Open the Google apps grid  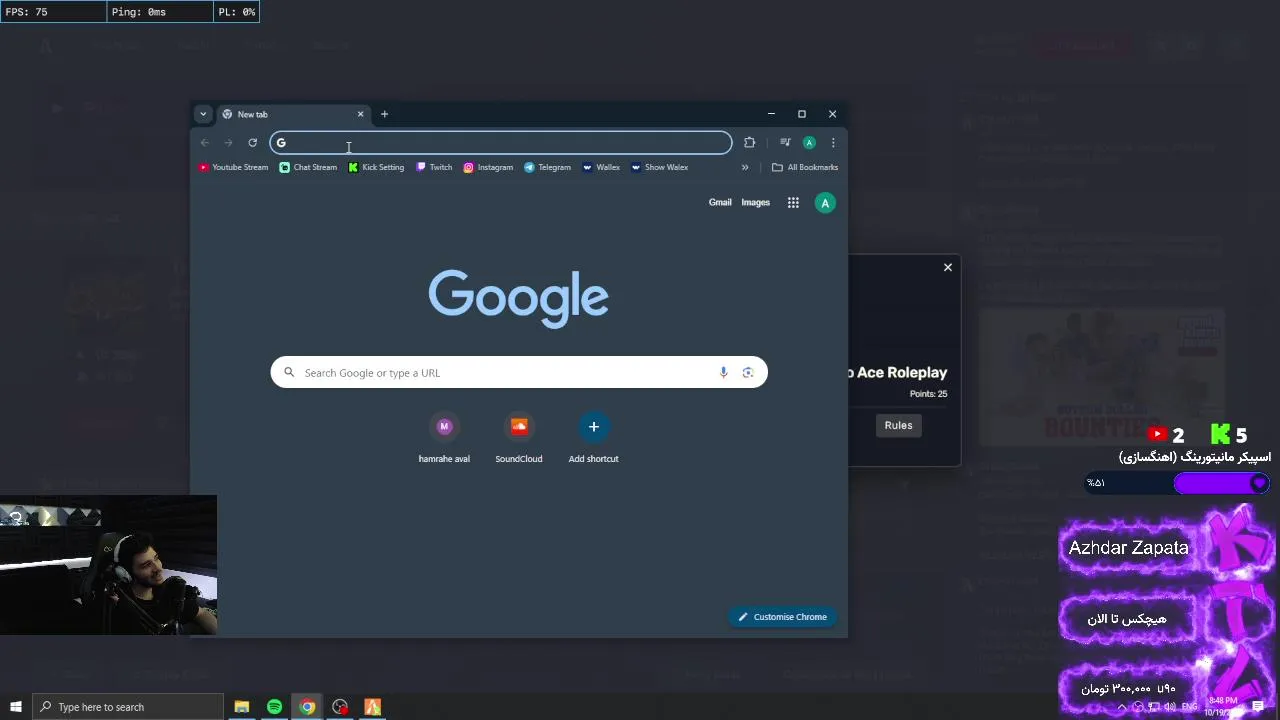793,203
